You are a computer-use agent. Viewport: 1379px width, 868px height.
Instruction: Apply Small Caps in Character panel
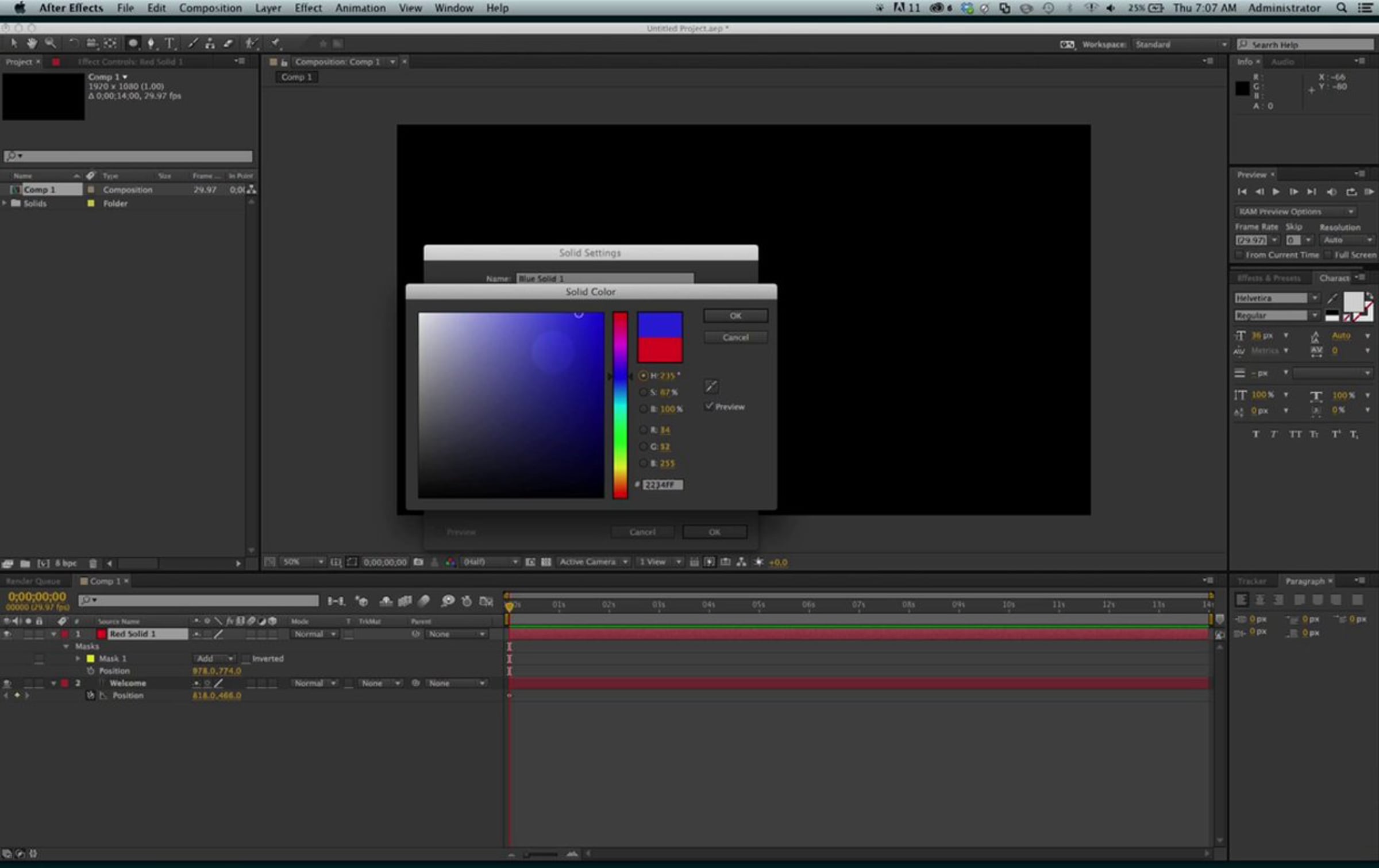coord(1314,434)
